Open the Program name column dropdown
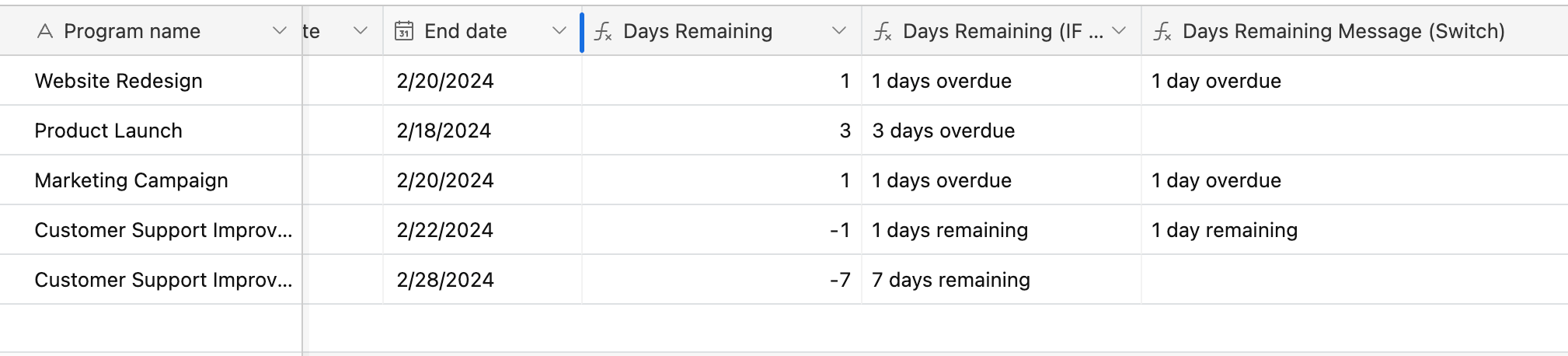 [x=280, y=31]
